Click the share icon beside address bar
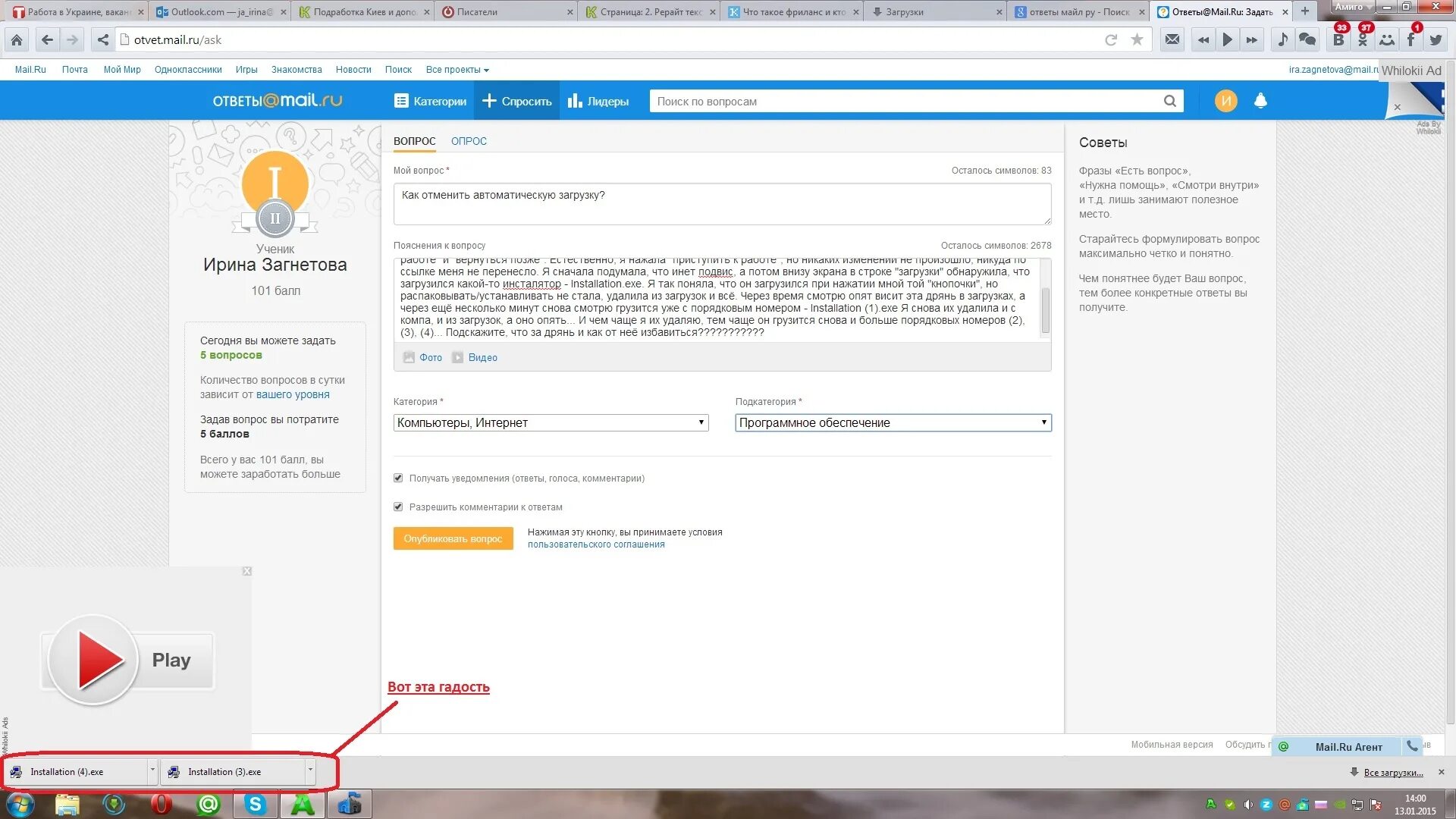 [x=103, y=40]
